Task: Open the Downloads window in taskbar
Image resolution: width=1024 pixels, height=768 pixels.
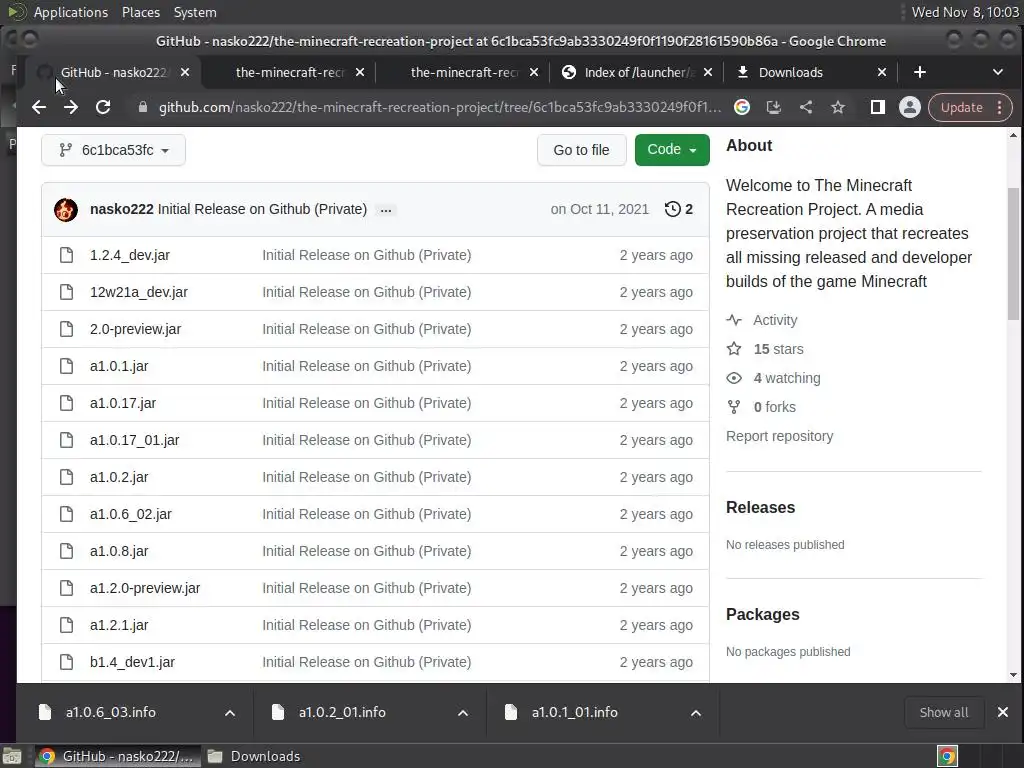Action: (x=254, y=756)
